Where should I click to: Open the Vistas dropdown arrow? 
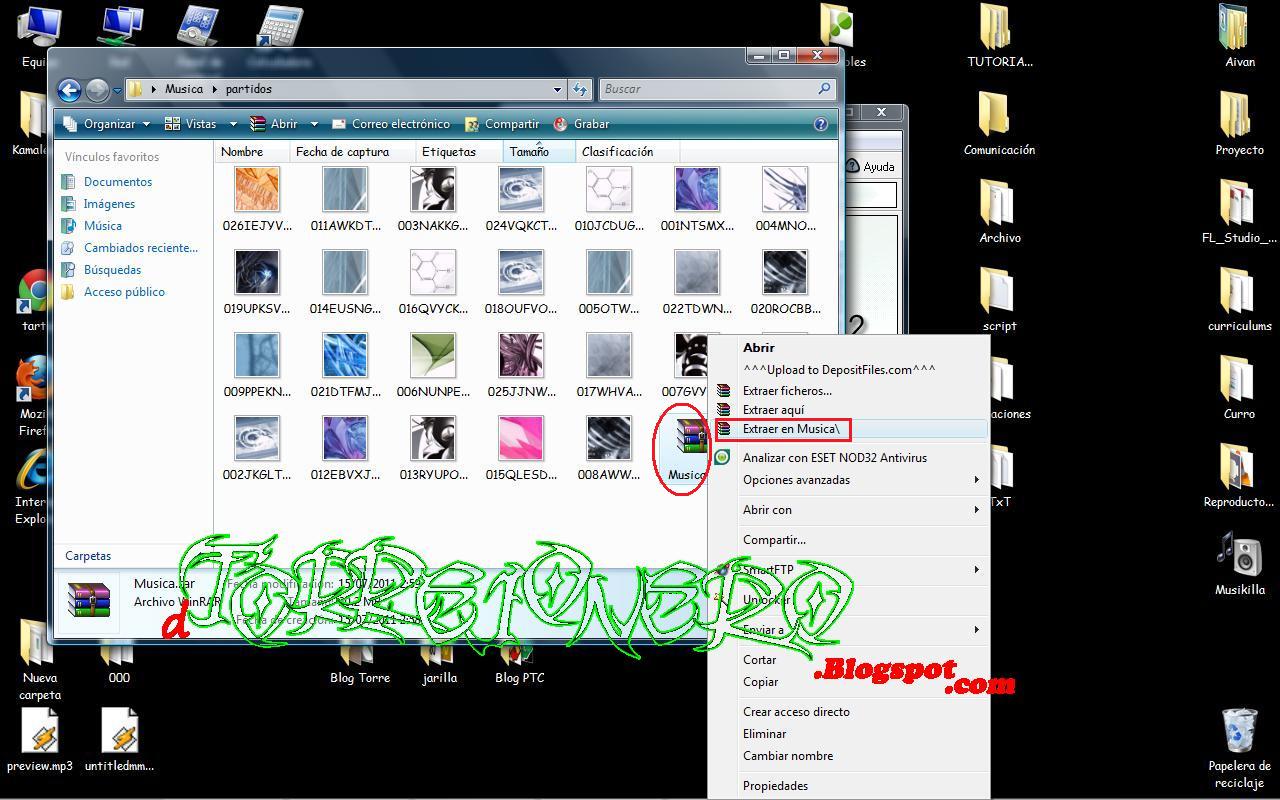[x=233, y=124]
